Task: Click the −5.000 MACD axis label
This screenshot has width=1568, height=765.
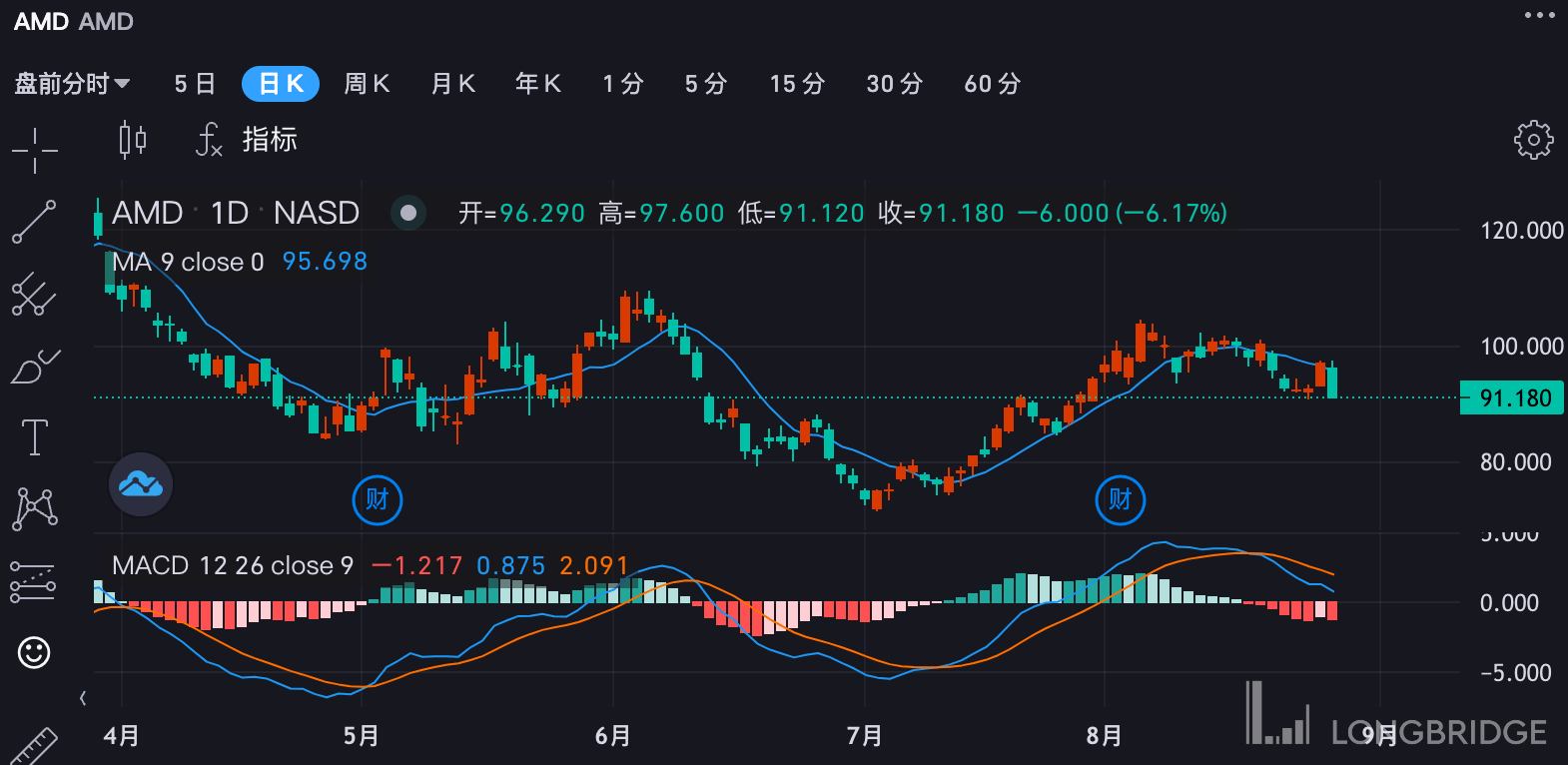Action: click(x=1515, y=673)
